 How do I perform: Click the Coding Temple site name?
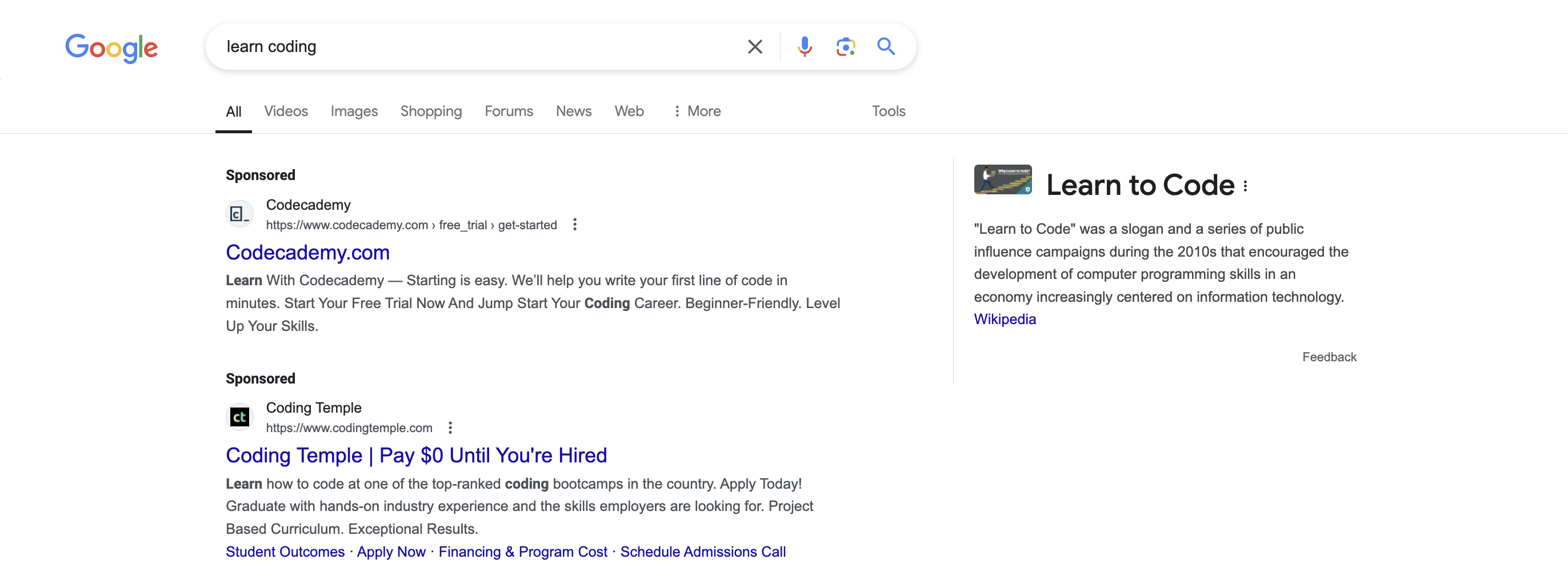[314, 408]
